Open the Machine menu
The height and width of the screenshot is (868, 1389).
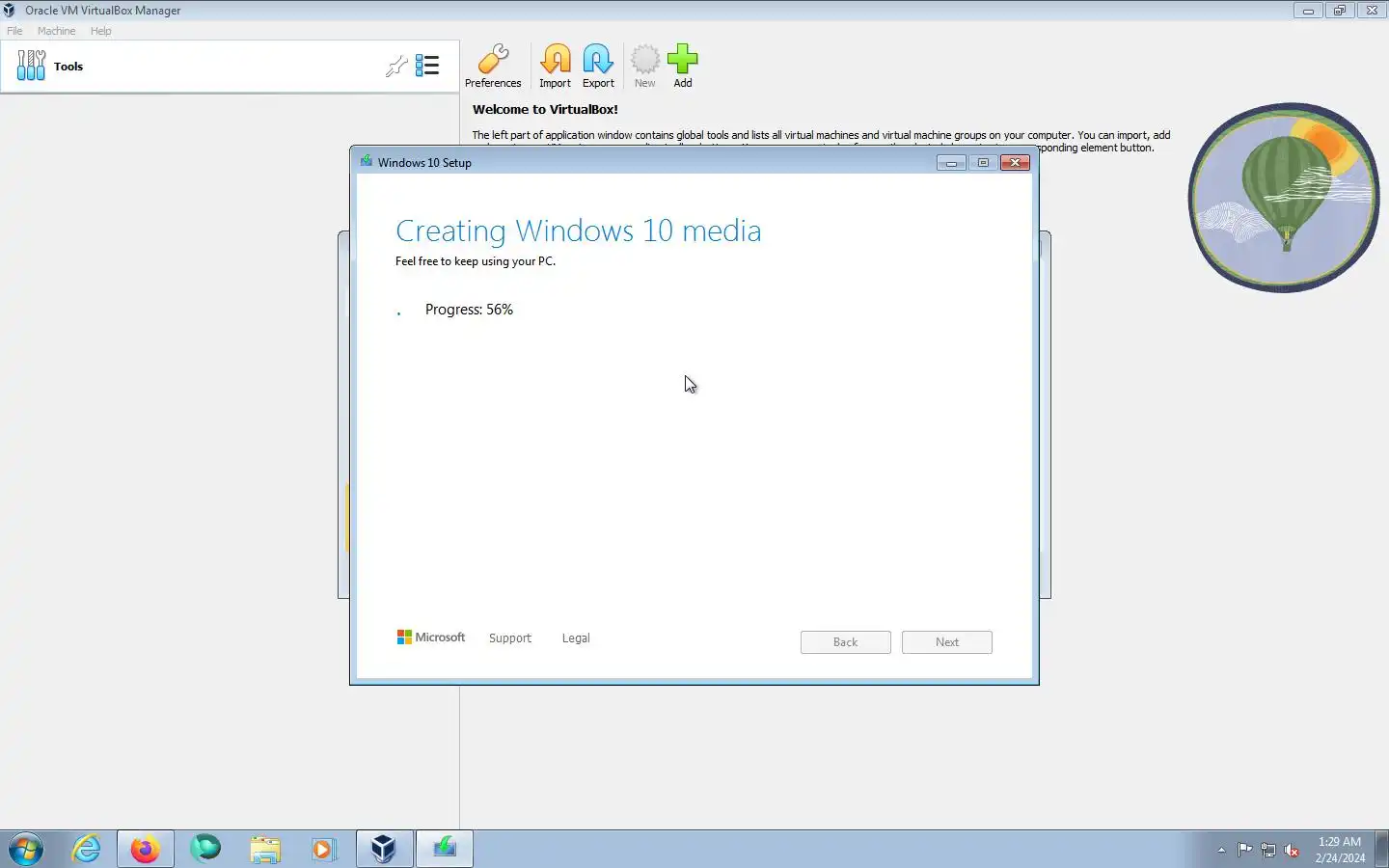click(x=56, y=31)
